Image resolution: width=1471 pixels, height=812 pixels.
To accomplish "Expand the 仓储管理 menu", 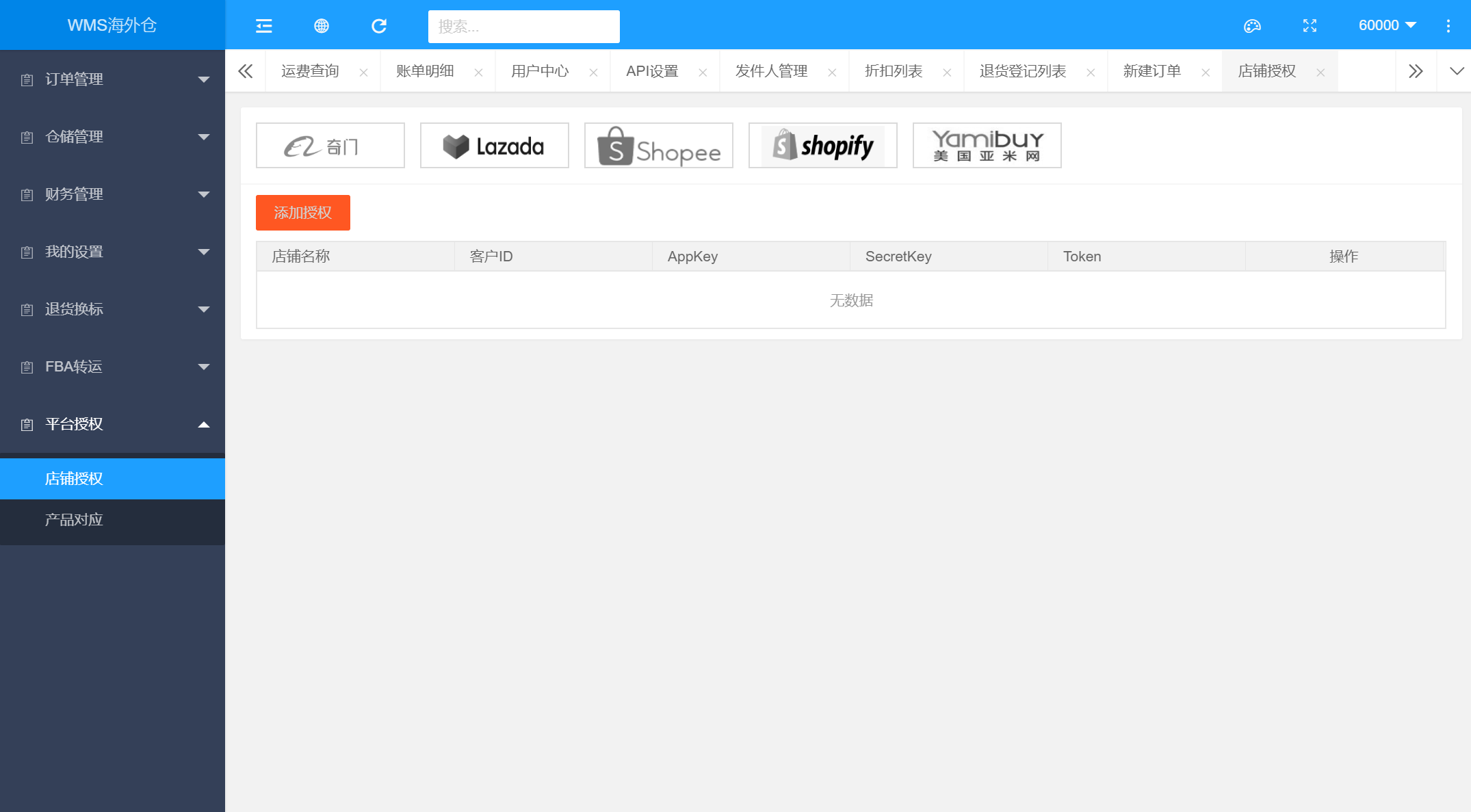I will click(112, 137).
